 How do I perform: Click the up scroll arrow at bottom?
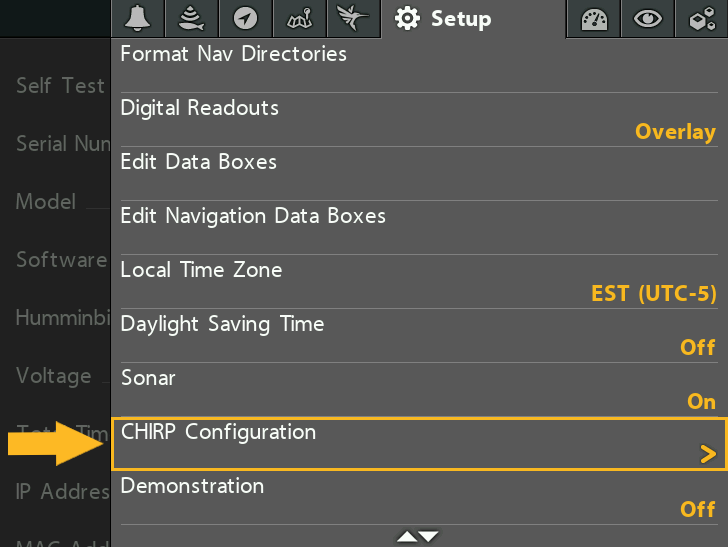point(407,537)
